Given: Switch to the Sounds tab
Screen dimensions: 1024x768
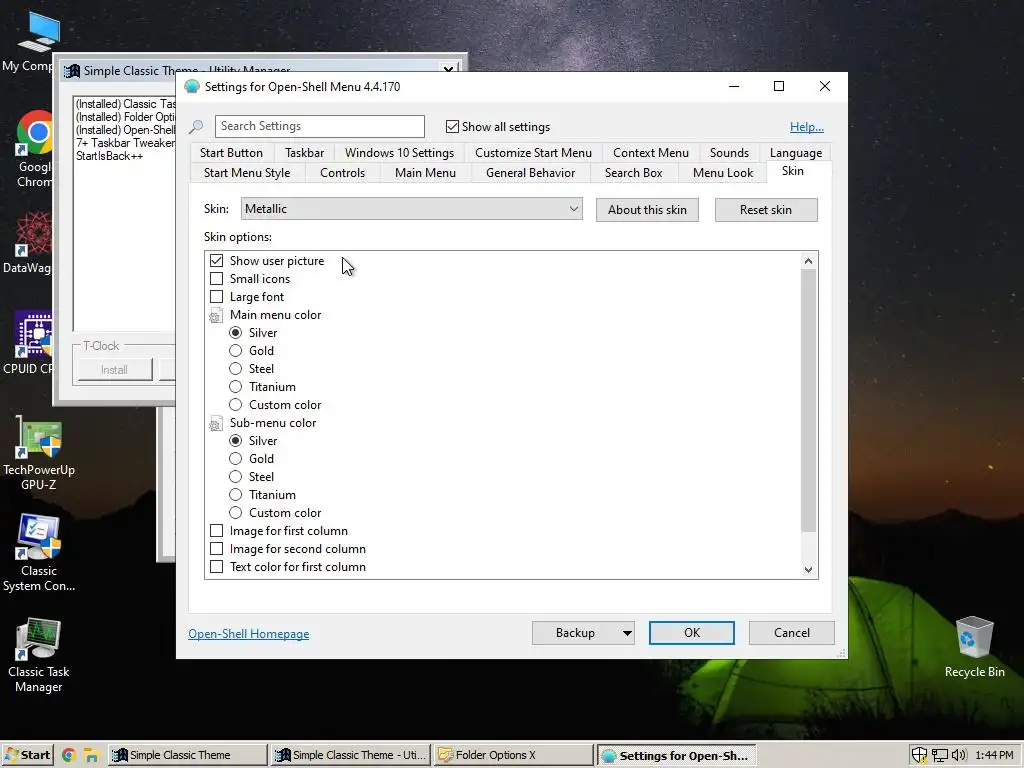Looking at the screenshot, I should [729, 153].
